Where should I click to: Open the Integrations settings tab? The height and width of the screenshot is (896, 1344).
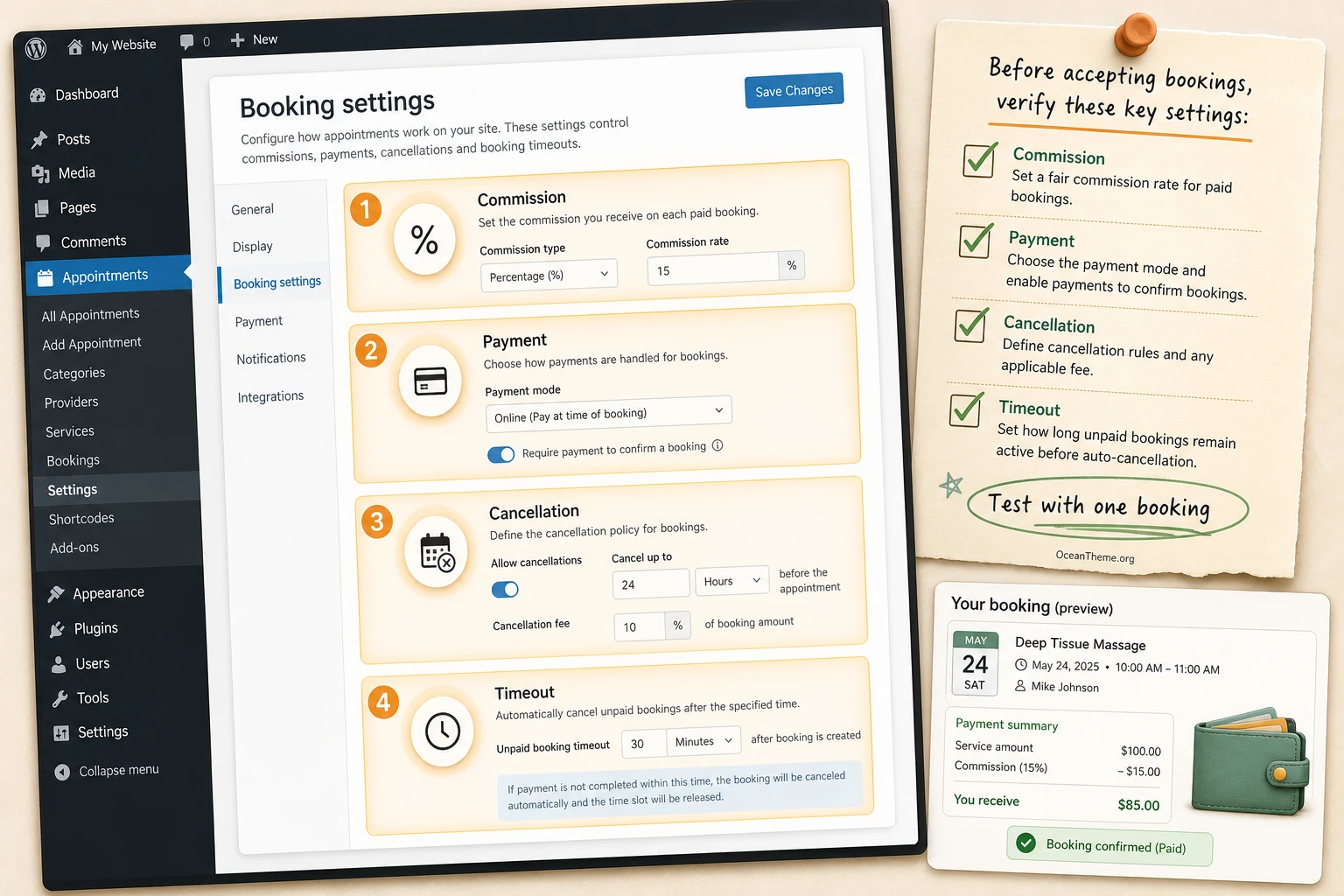271,397
